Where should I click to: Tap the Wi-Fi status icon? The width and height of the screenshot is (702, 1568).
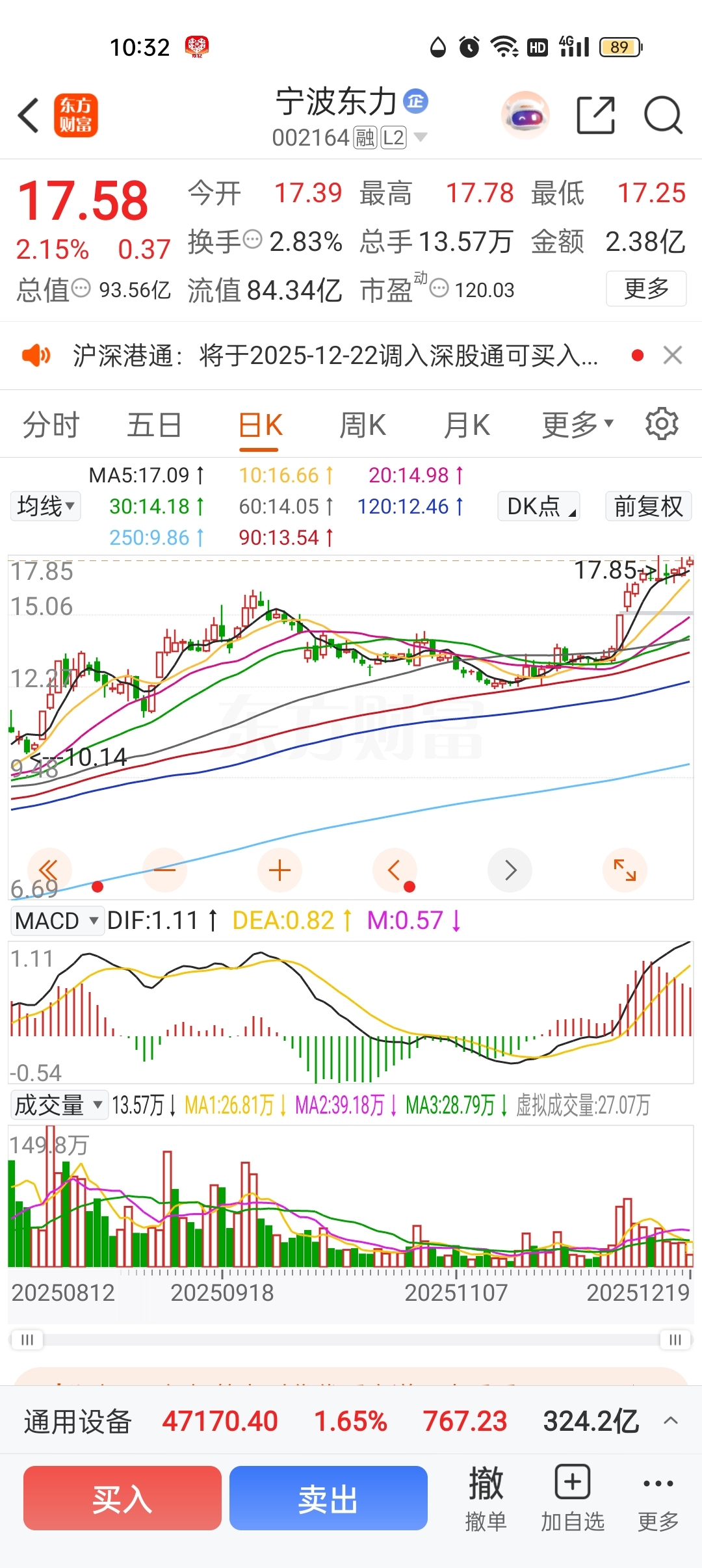(x=504, y=47)
